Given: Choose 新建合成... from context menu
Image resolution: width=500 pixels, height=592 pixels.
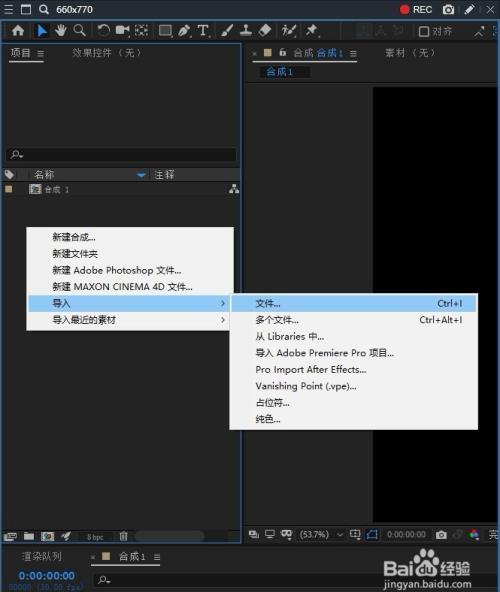Looking at the screenshot, I should pos(130,237).
